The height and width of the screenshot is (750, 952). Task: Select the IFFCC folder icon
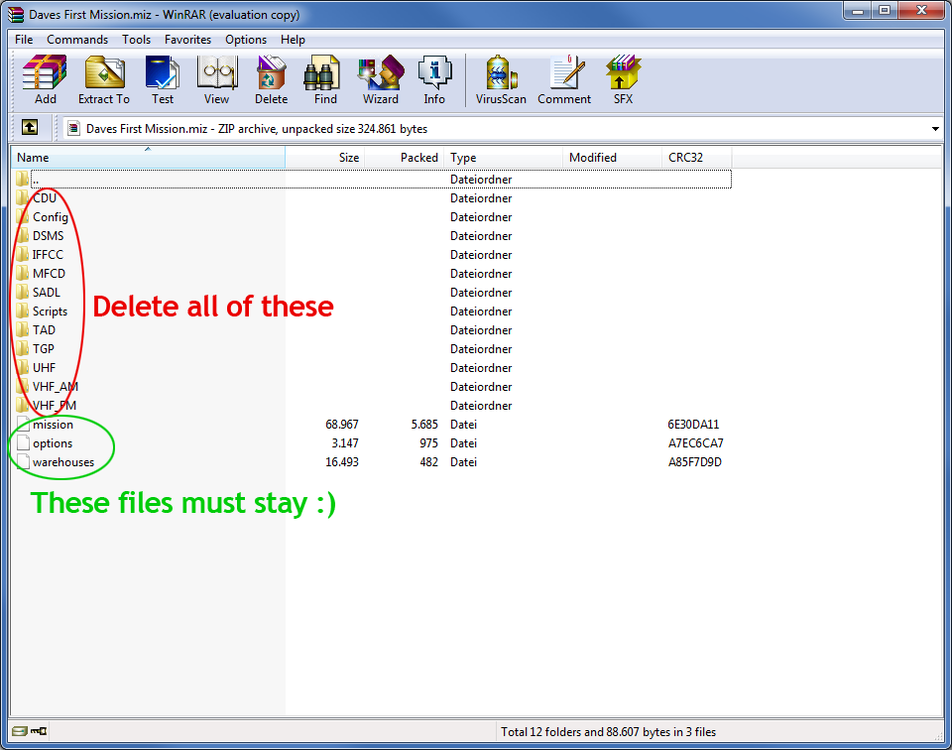pos(23,254)
